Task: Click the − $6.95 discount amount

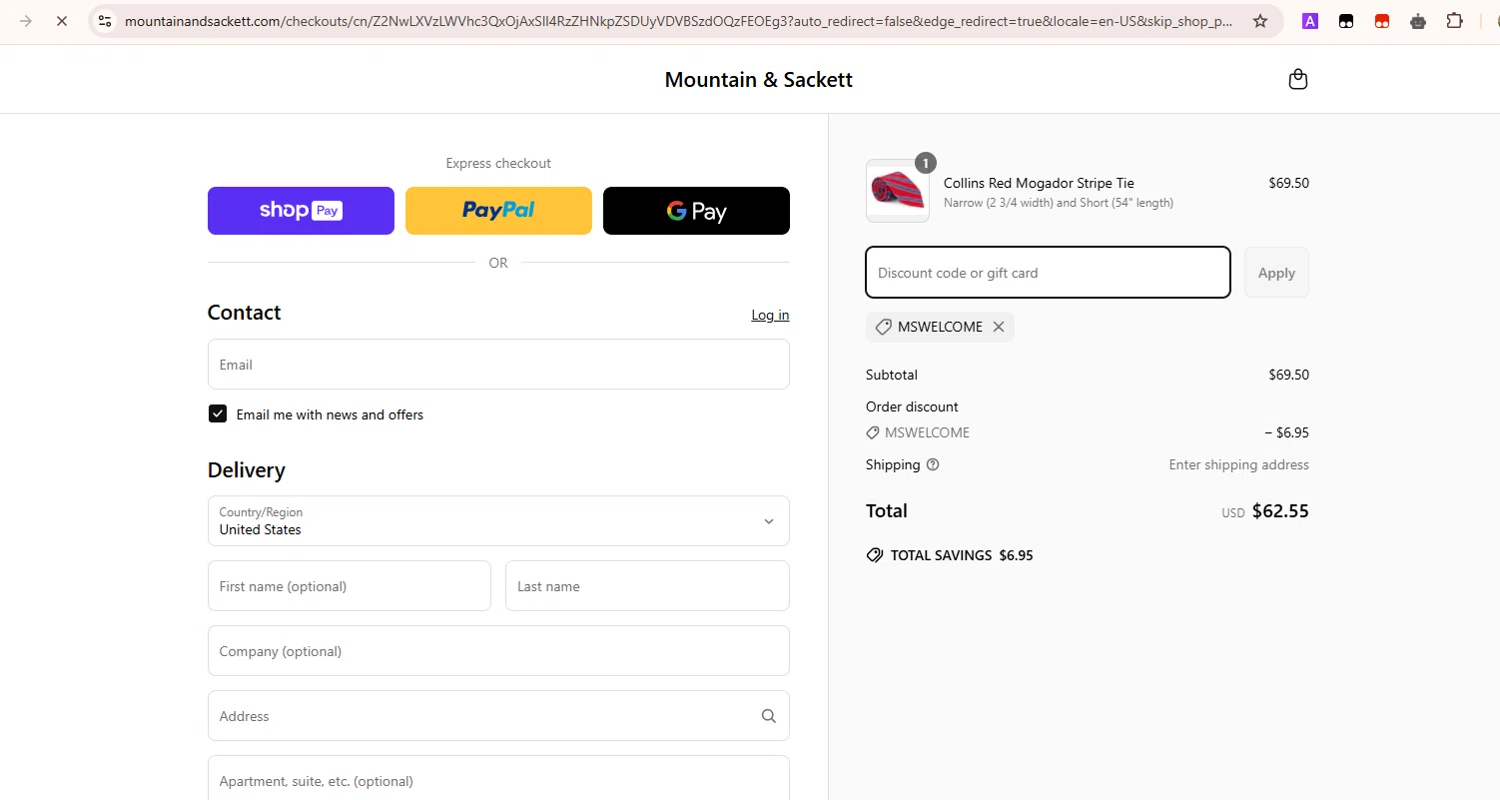Action: 1286,433
